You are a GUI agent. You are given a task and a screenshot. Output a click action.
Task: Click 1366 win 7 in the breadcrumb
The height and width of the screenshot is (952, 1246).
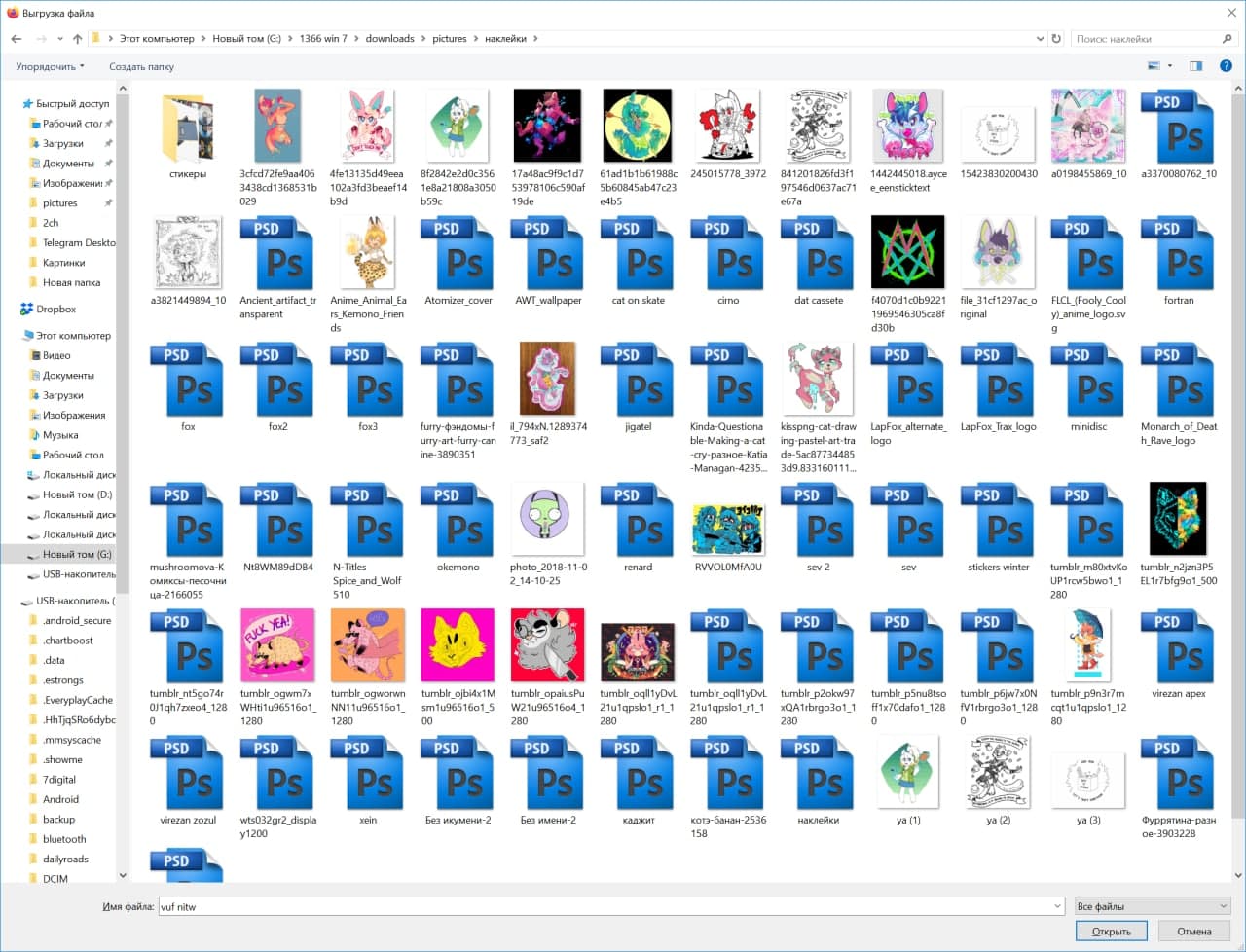[322, 39]
